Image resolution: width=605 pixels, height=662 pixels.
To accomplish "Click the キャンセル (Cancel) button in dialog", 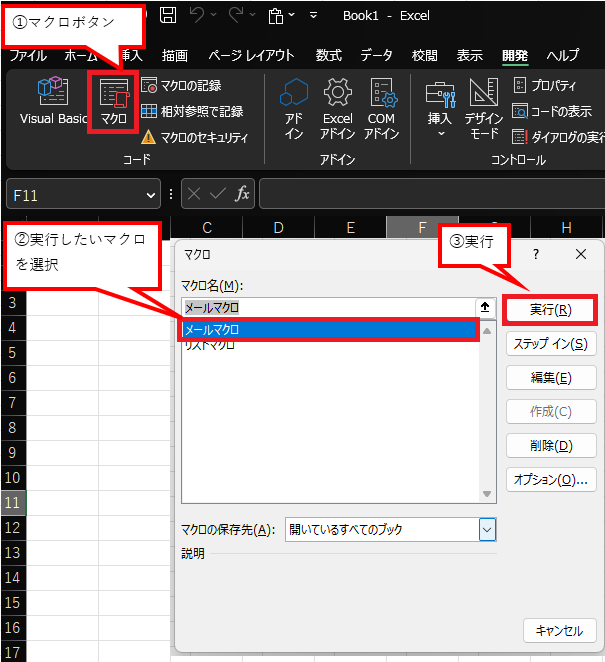I will (x=559, y=630).
